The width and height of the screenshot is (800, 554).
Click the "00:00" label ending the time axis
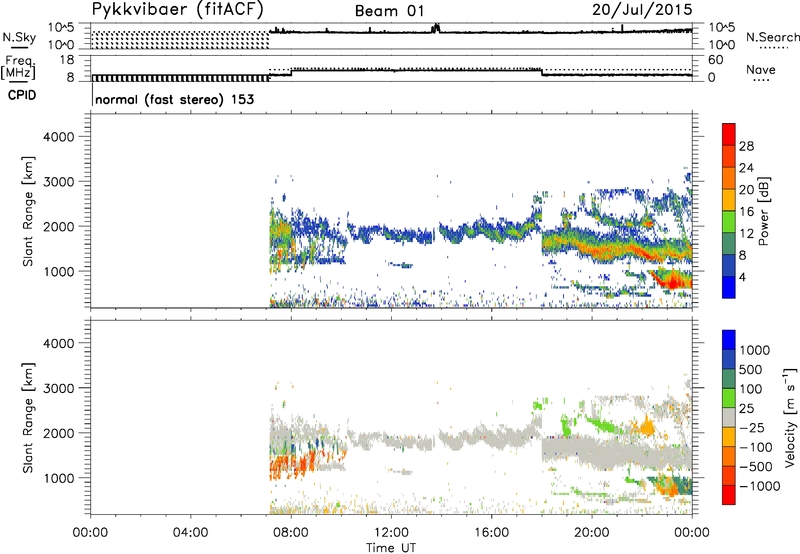tap(692, 533)
